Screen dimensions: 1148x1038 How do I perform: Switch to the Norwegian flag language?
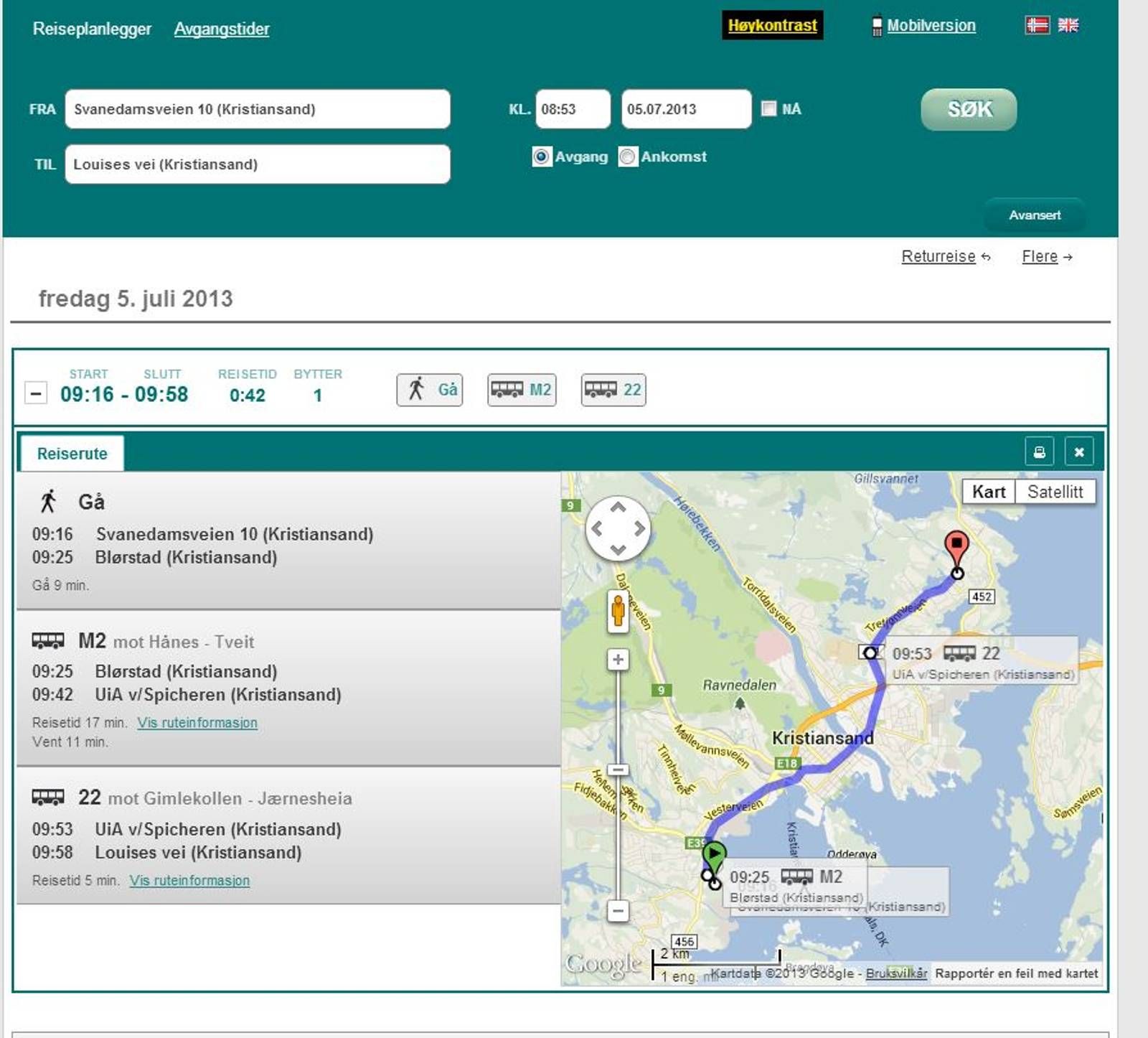[1037, 25]
